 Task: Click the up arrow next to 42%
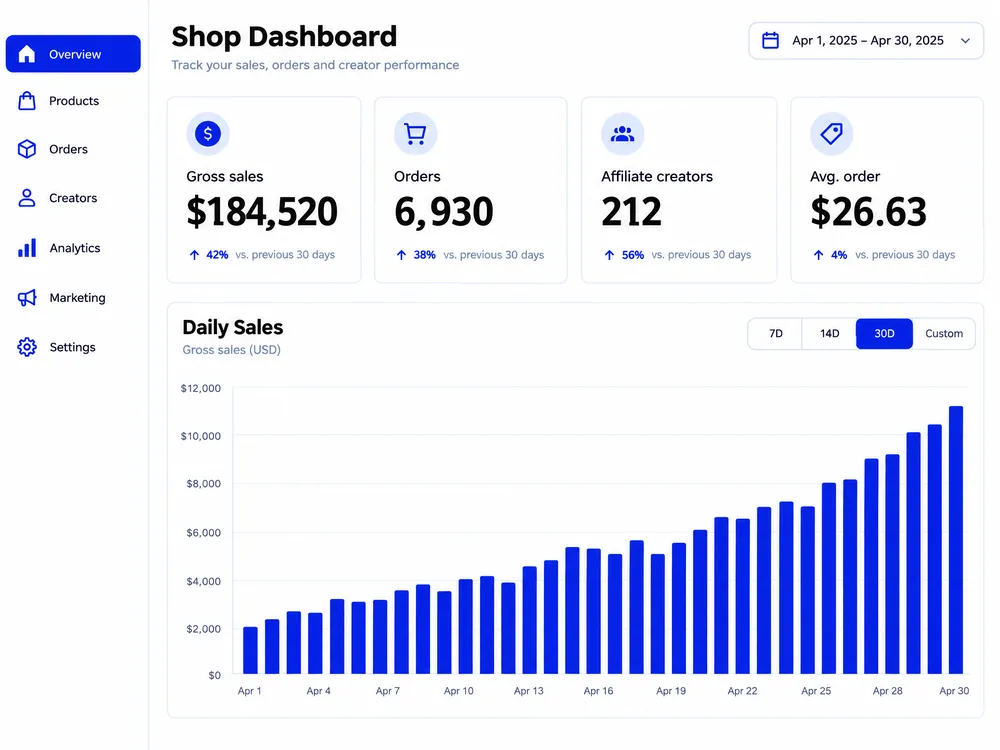[x=195, y=255]
